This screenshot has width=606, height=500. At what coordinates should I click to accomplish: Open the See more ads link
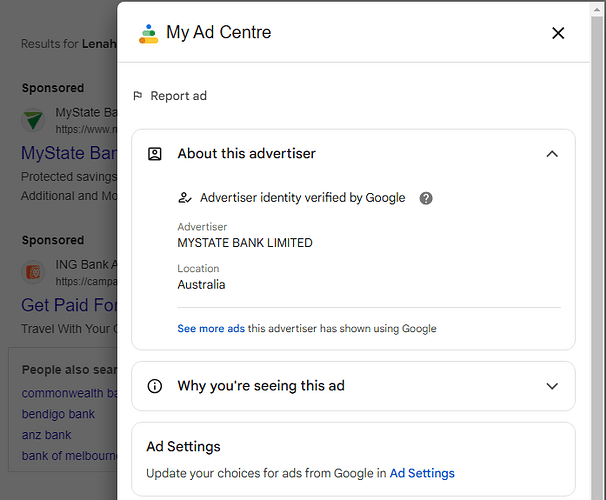(211, 328)
